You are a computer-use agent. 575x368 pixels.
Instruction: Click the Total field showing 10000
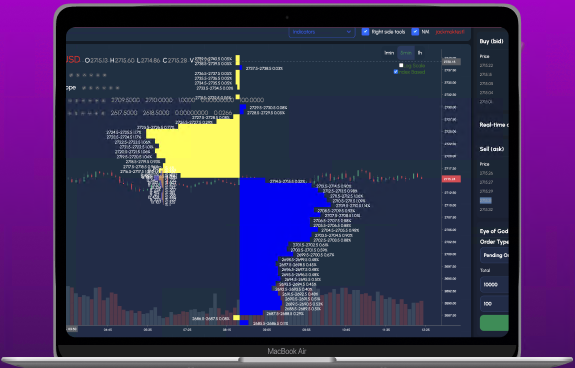(x=494, y=284)
